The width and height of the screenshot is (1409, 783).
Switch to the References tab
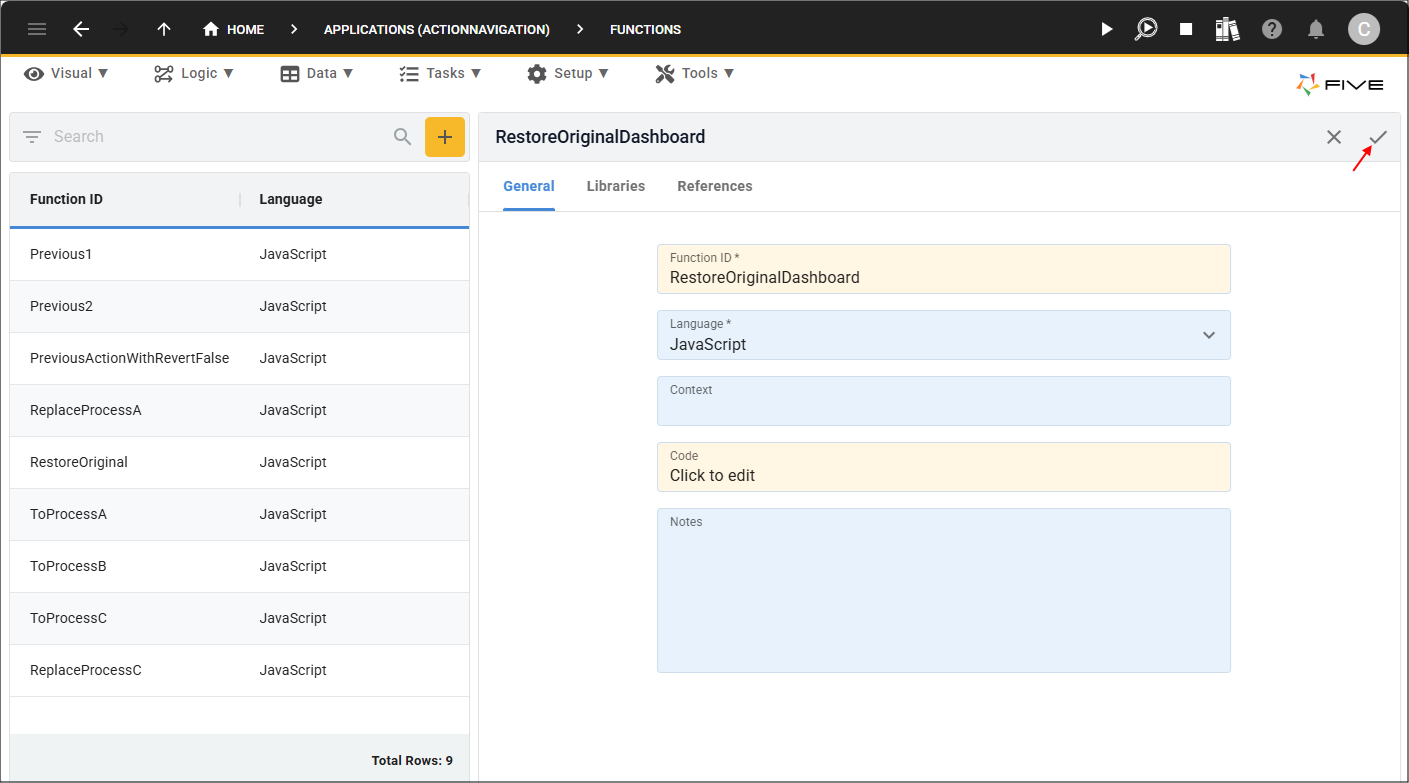pos(715,187)
